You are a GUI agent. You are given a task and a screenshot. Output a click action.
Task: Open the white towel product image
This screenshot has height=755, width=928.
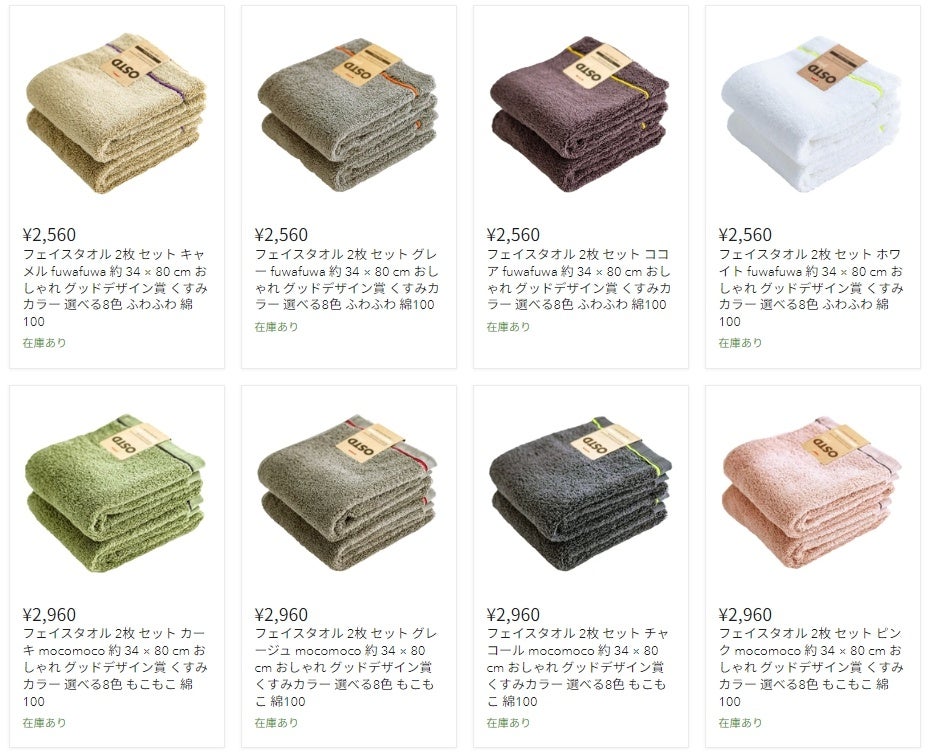click(812, 114)
